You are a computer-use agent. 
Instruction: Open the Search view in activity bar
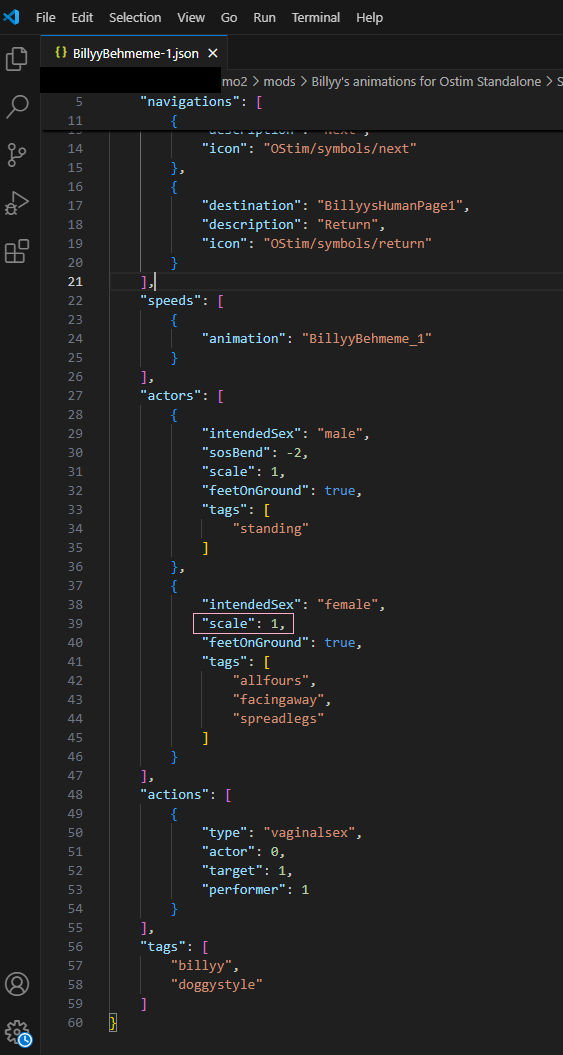[x=17, y=106]
